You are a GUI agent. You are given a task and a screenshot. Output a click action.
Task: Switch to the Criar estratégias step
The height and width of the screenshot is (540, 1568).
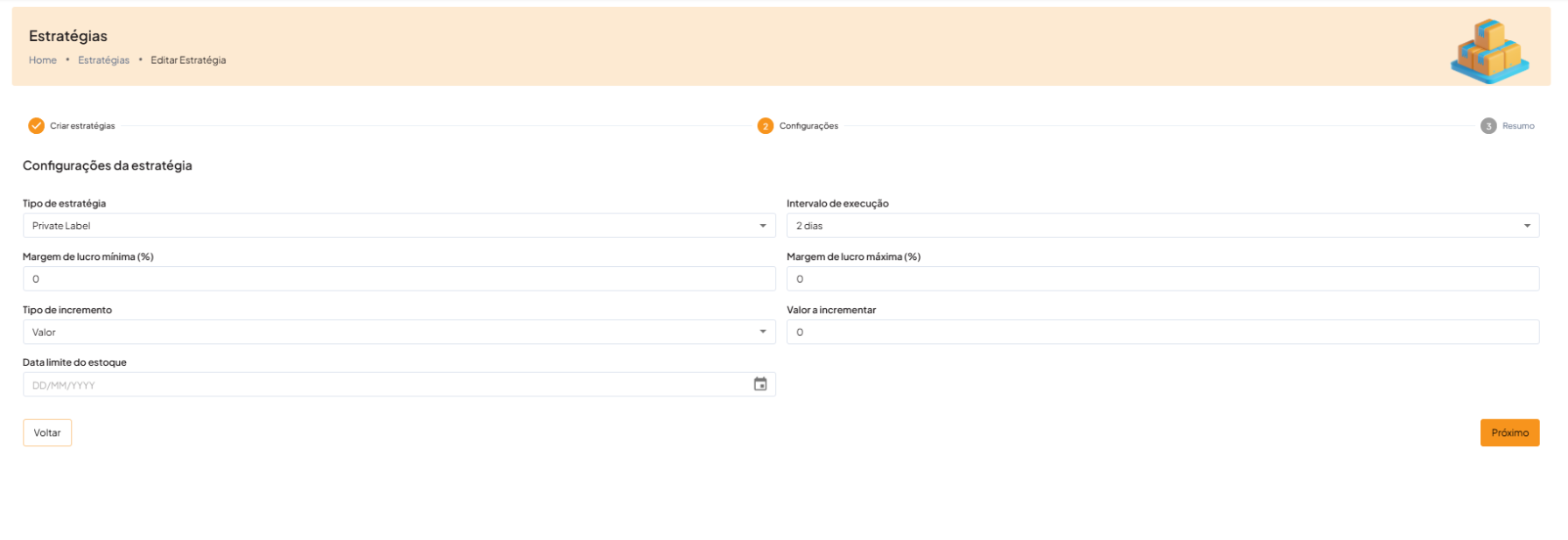pyautogui.click(x=82, y=126)
